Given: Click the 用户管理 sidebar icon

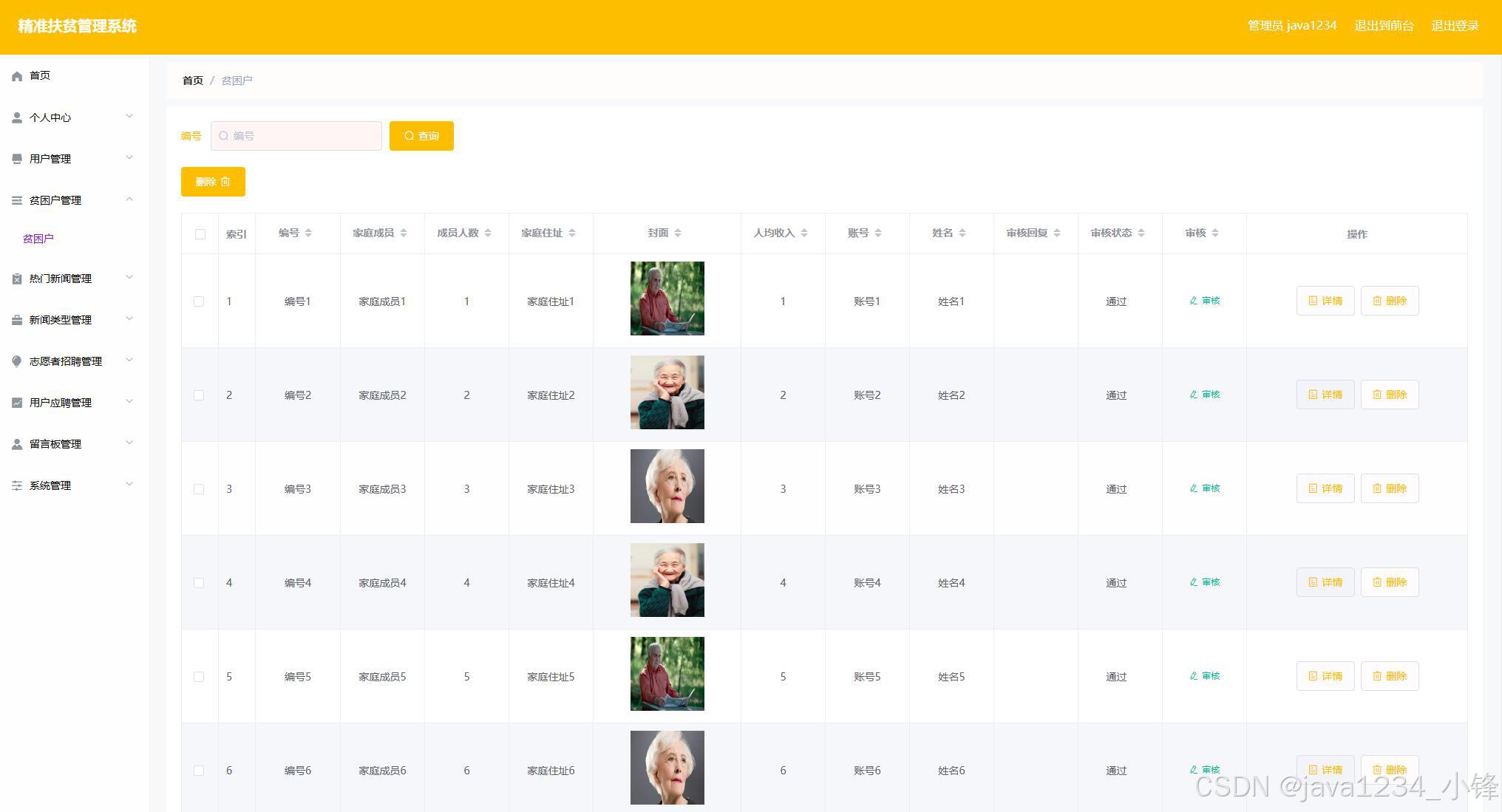Looking at the screenshot, I should tap(17, 159).
